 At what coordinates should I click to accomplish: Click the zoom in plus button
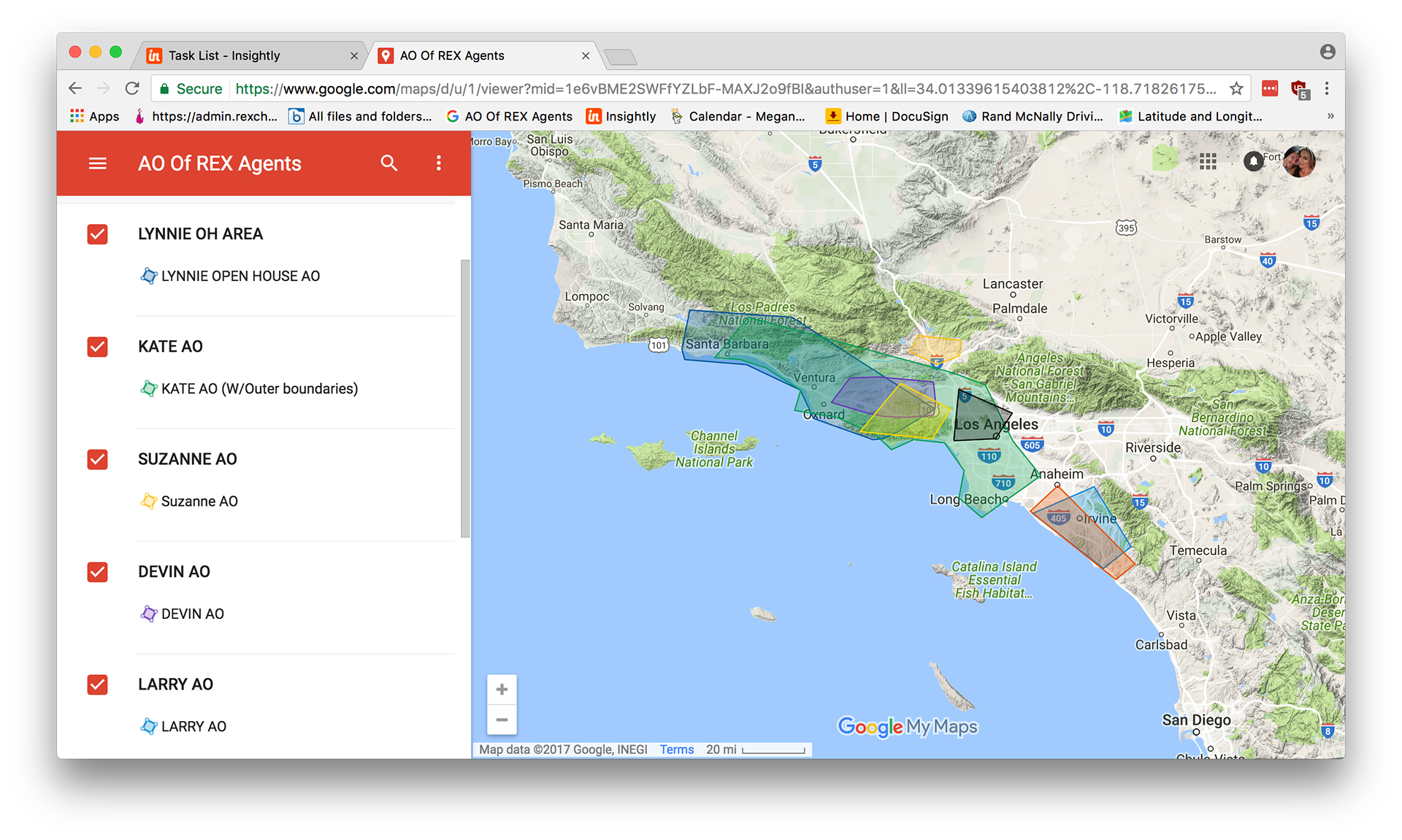pos(502,690)
